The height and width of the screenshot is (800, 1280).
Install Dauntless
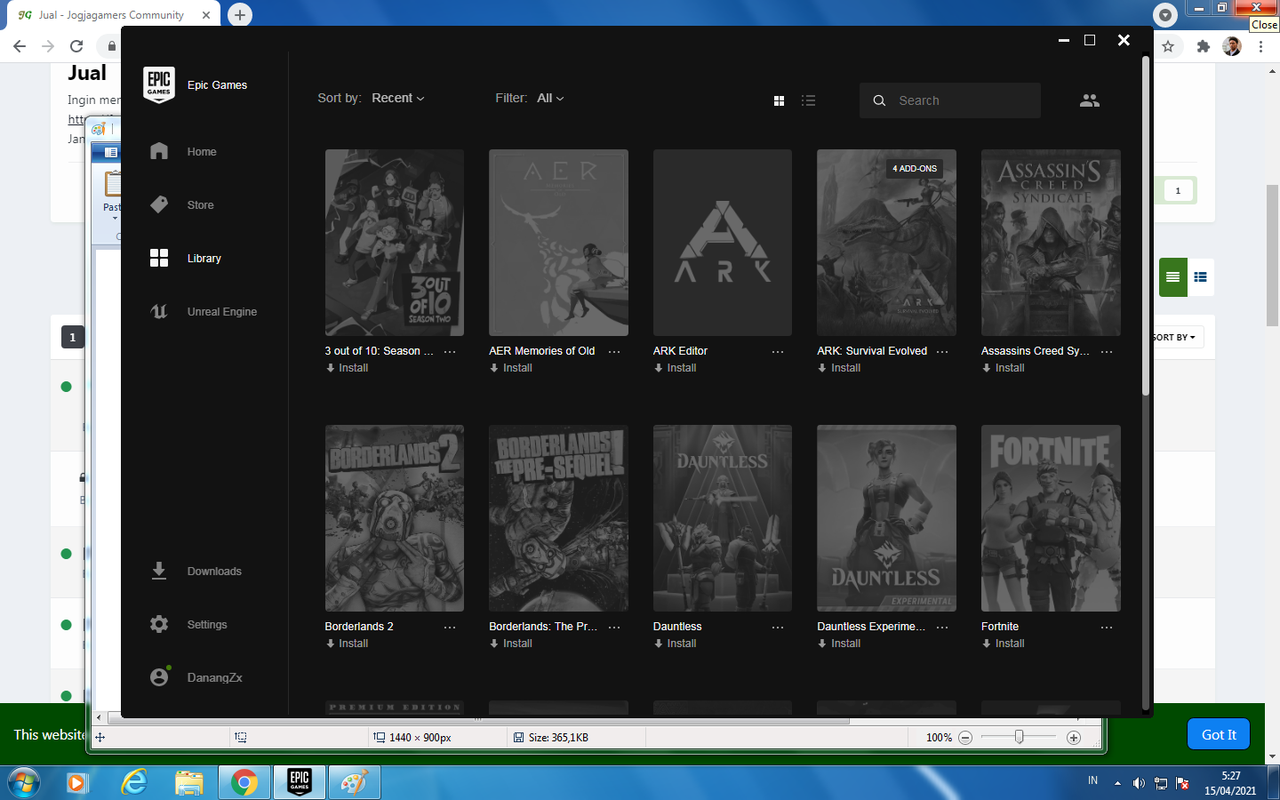coord(675,643)
